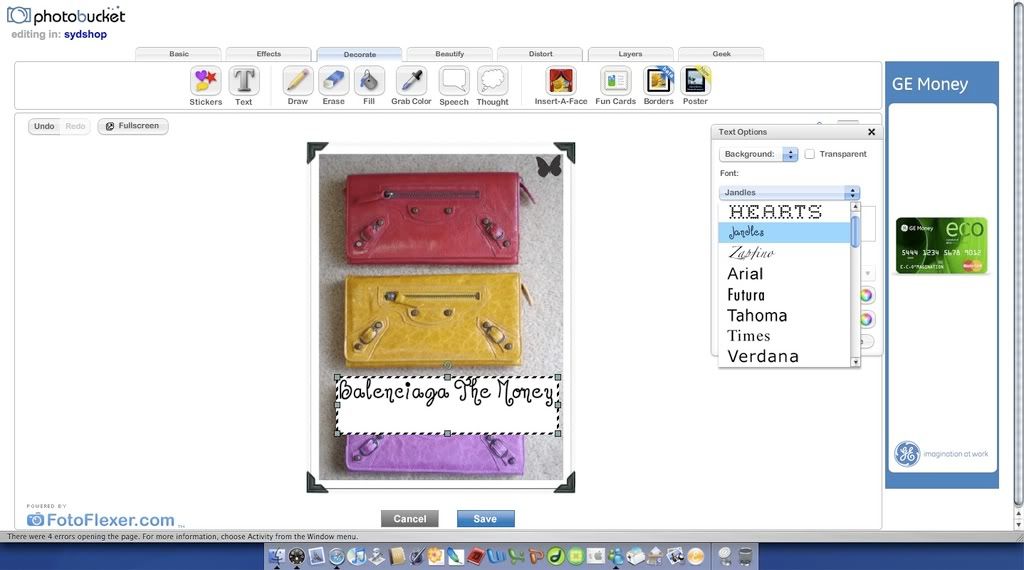Image resolution: width=1024 pixels, height=570 pixels.
Task: Open the lower color wheel picker
Action: click(x=867, y=319)
